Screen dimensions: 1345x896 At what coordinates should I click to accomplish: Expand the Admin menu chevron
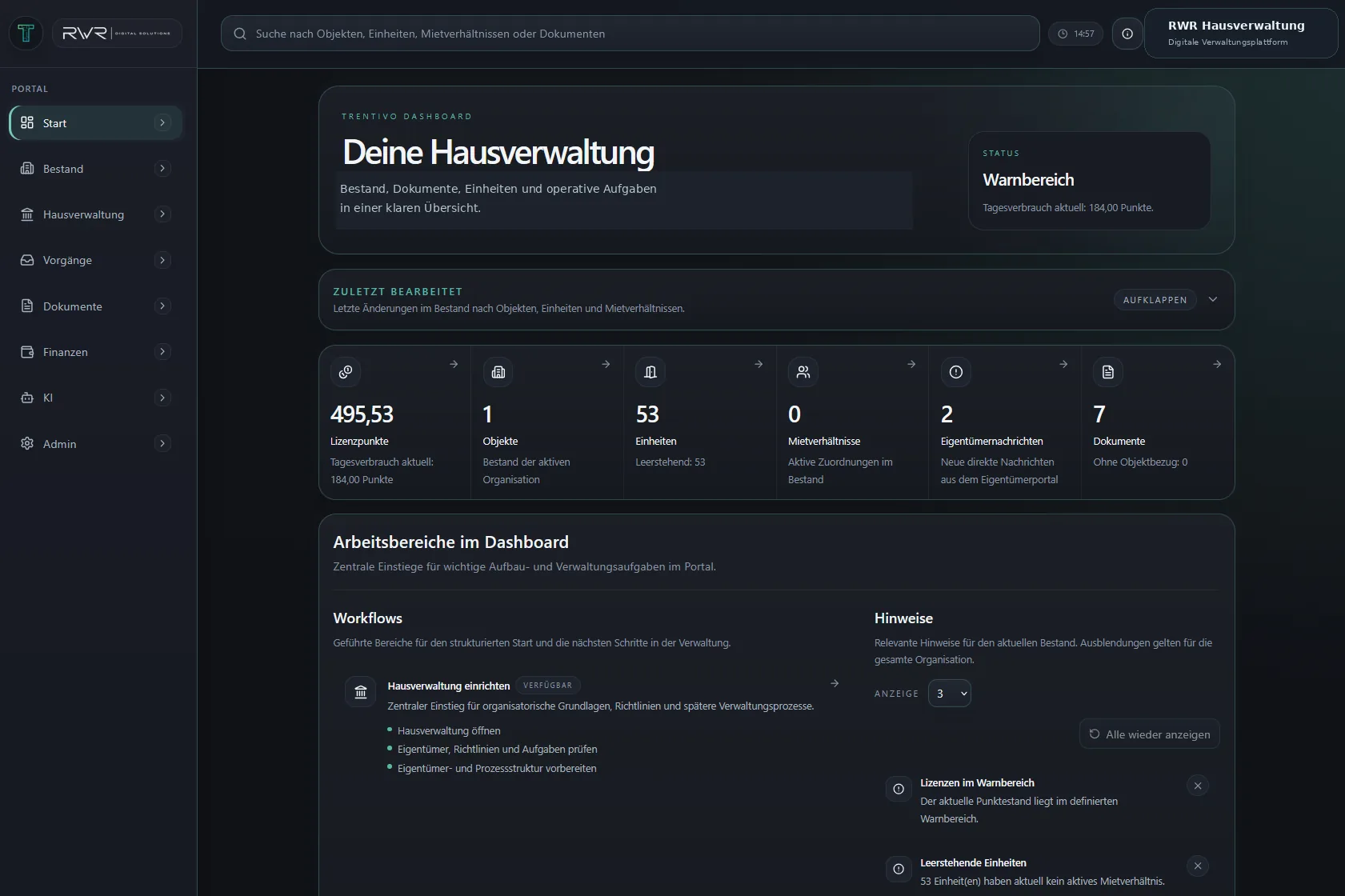pyautogui.click(x=162, y=443)
